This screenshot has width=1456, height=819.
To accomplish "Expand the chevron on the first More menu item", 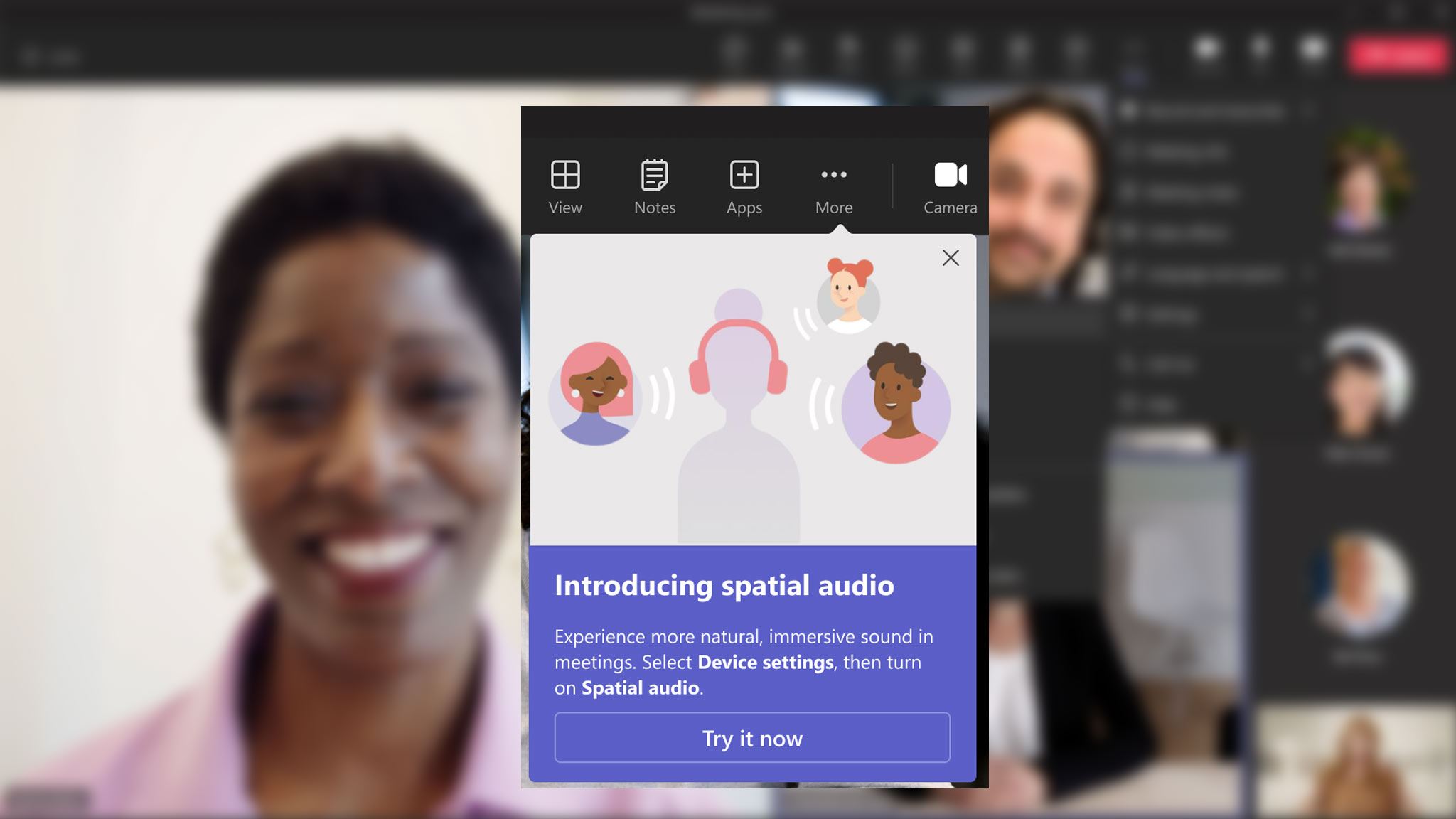I will coord(1308,112).
